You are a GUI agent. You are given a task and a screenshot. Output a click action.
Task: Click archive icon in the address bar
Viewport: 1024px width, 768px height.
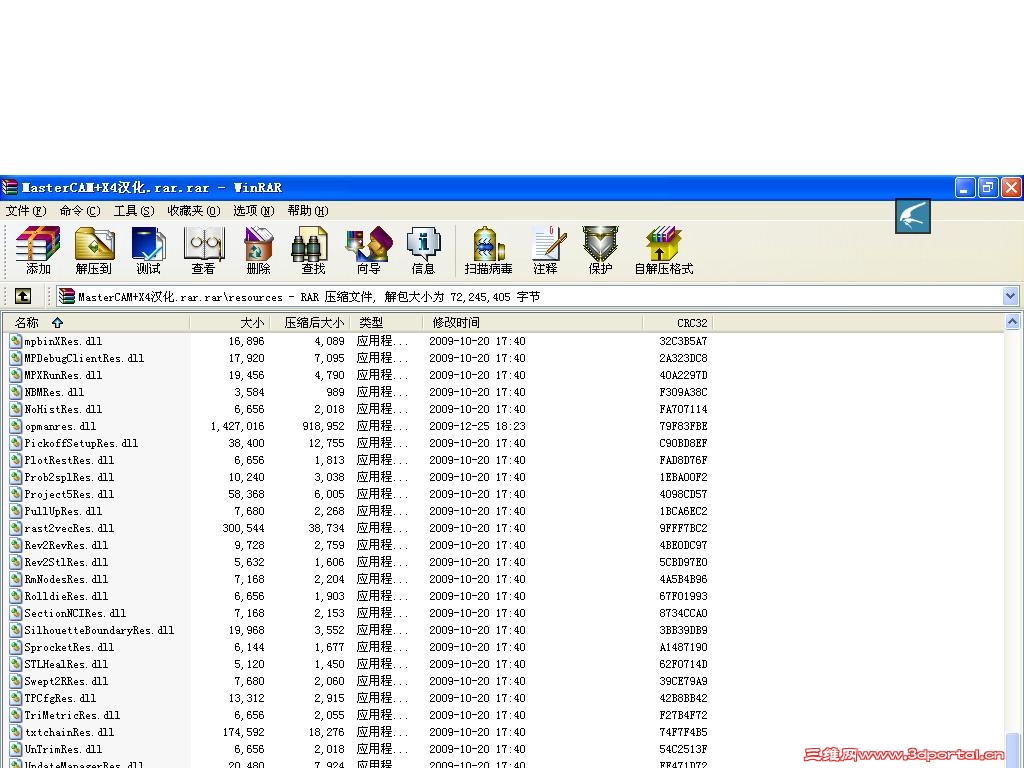tap(67, 296)
